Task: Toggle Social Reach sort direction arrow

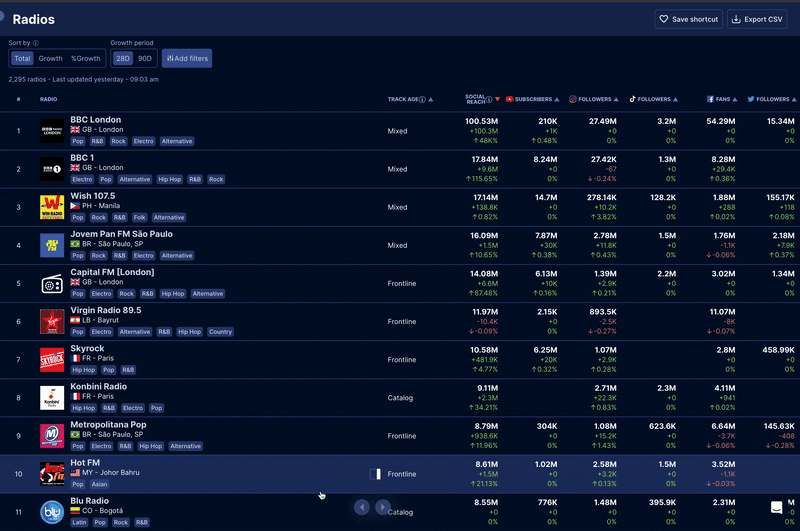Action: (x=497, y=99)
